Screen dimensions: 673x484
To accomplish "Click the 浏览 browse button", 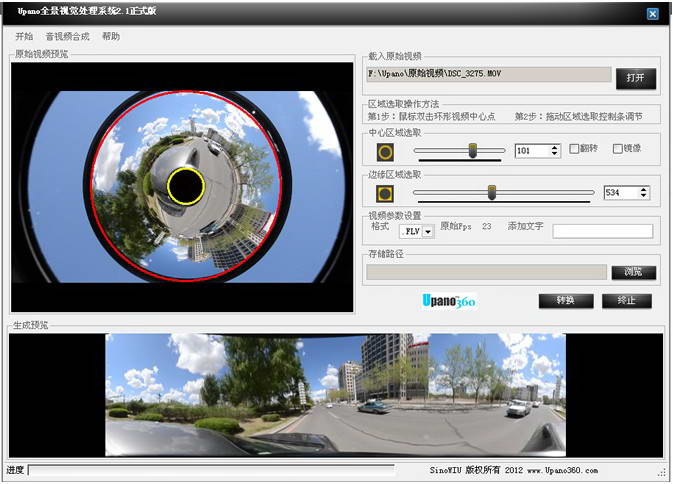I will click(634, 272).
